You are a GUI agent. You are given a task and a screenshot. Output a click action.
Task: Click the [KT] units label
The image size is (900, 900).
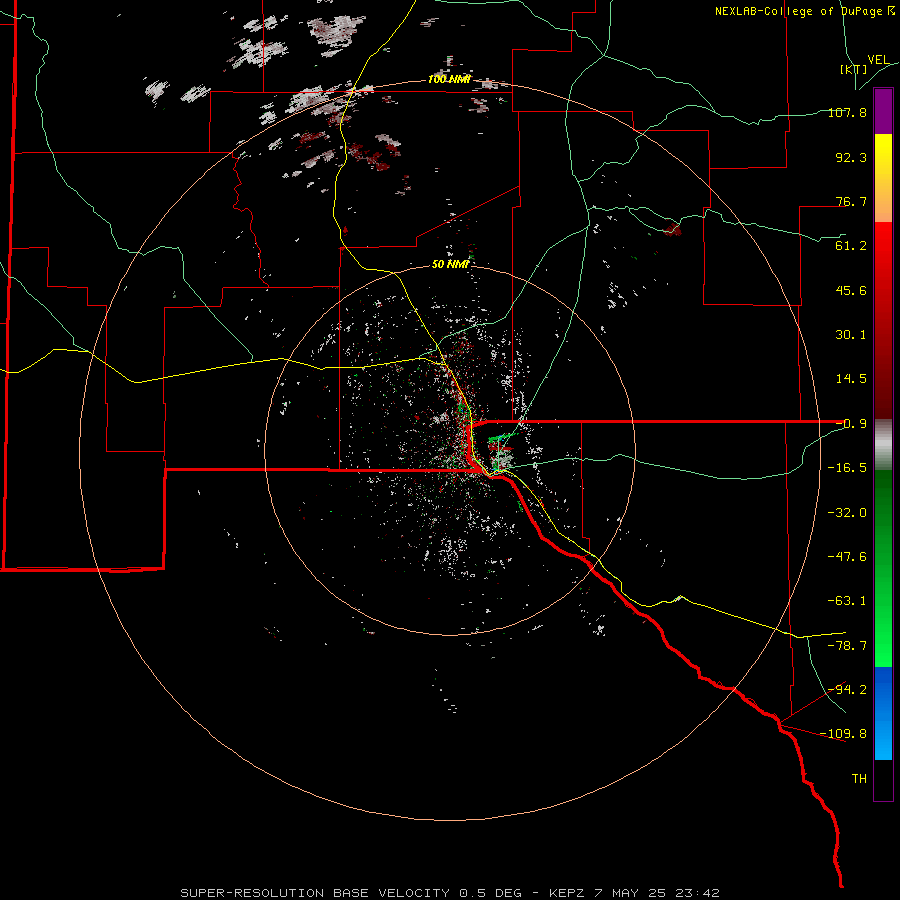click(854, 69)
